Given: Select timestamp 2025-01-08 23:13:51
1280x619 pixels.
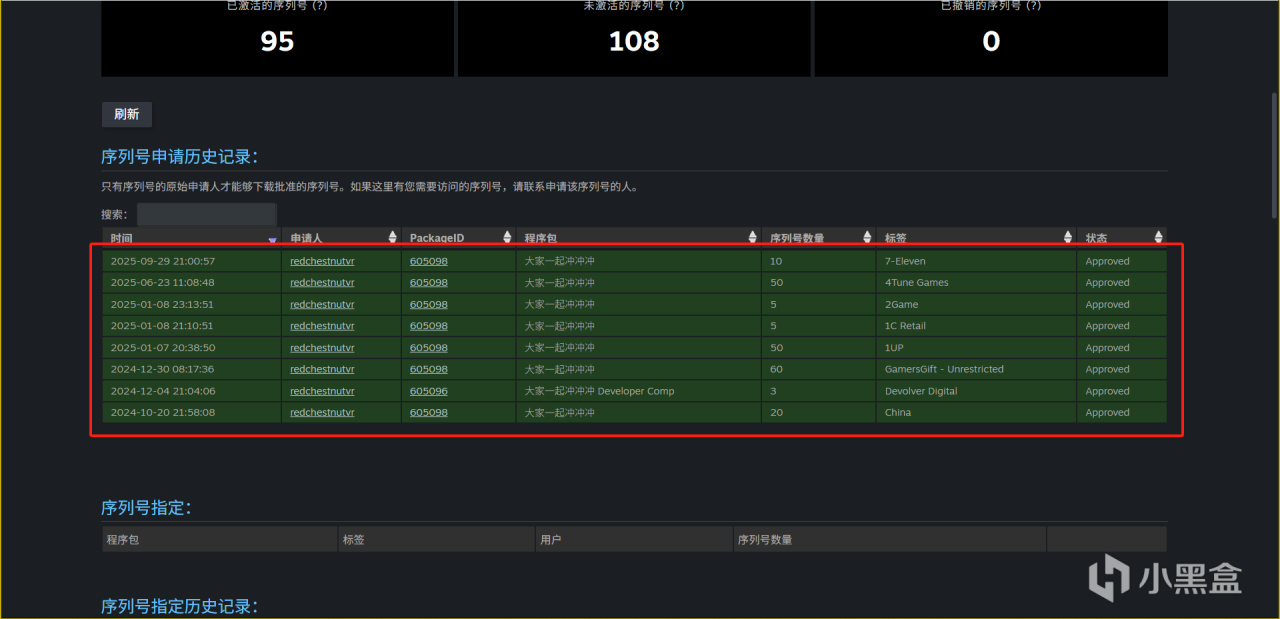Looking at the screenshot, I should 163,305.
